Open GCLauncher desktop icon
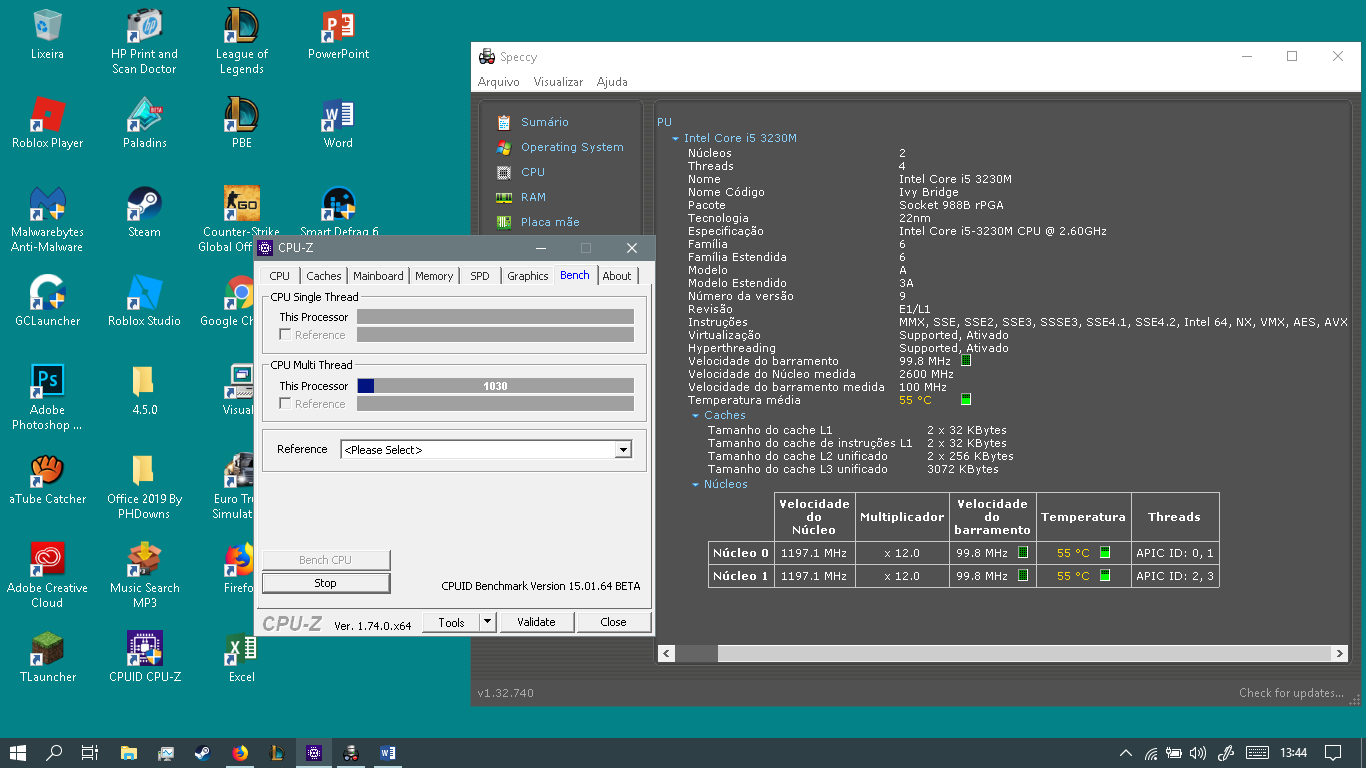The width and height of the screenshot is (1366, 768). click(x=47, y=302)
